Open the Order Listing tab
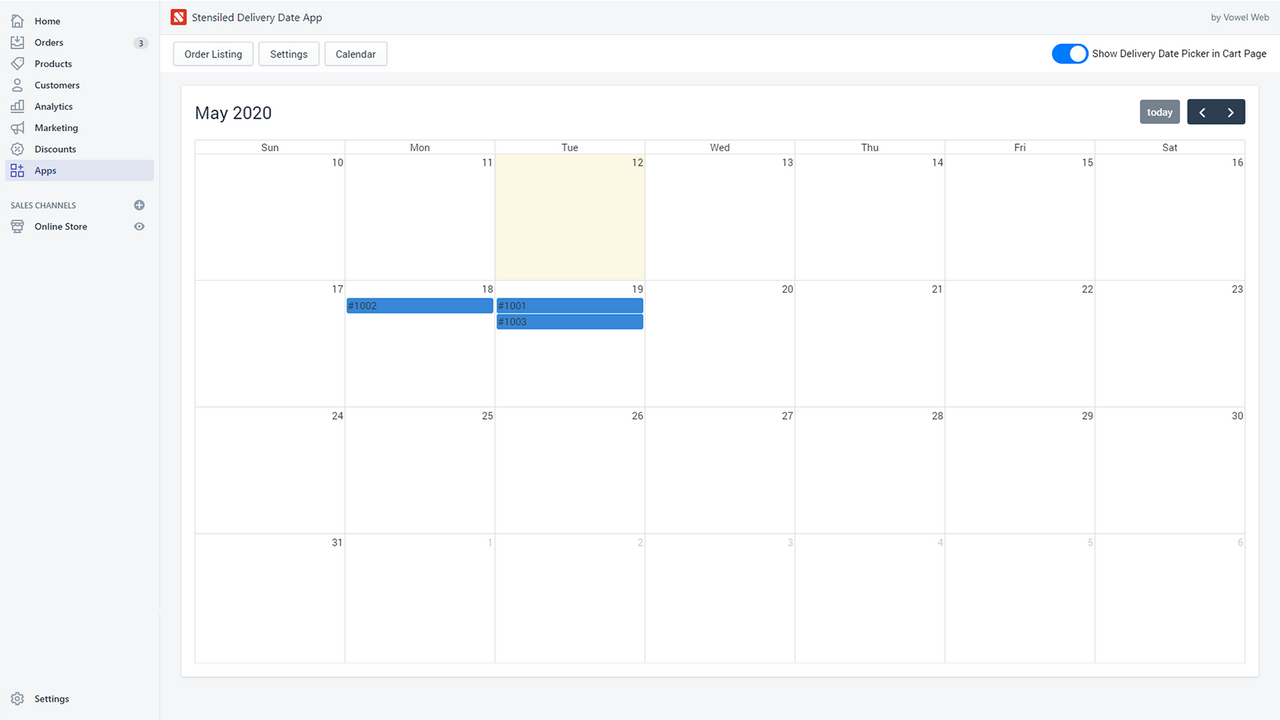1280x720 pixels. click(212, 53)
